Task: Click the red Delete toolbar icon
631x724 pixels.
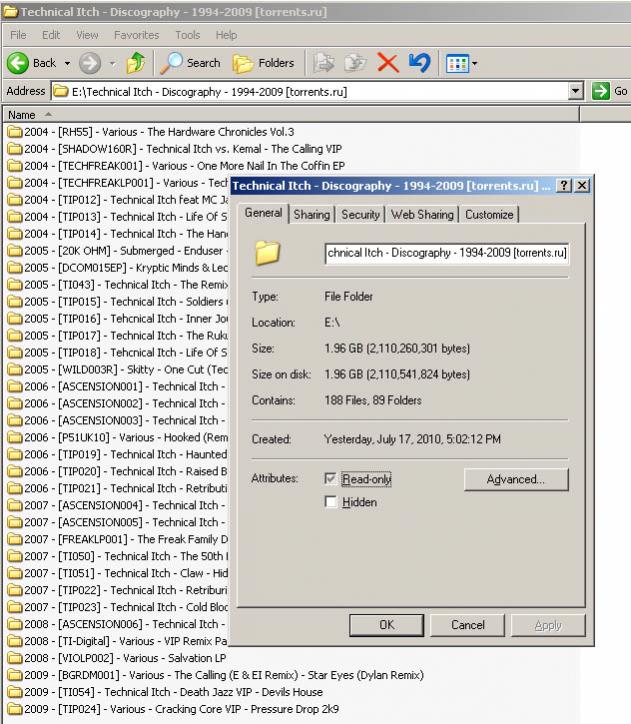Action: click(388, 63)
